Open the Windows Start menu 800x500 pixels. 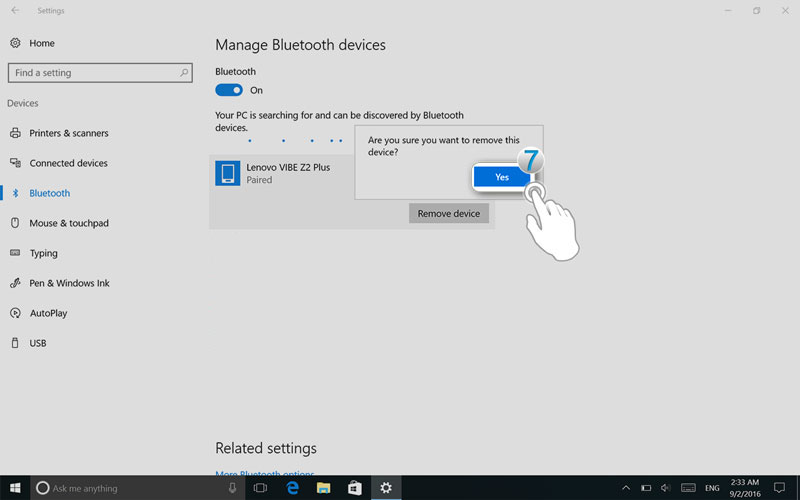click(x=15, y=488)
